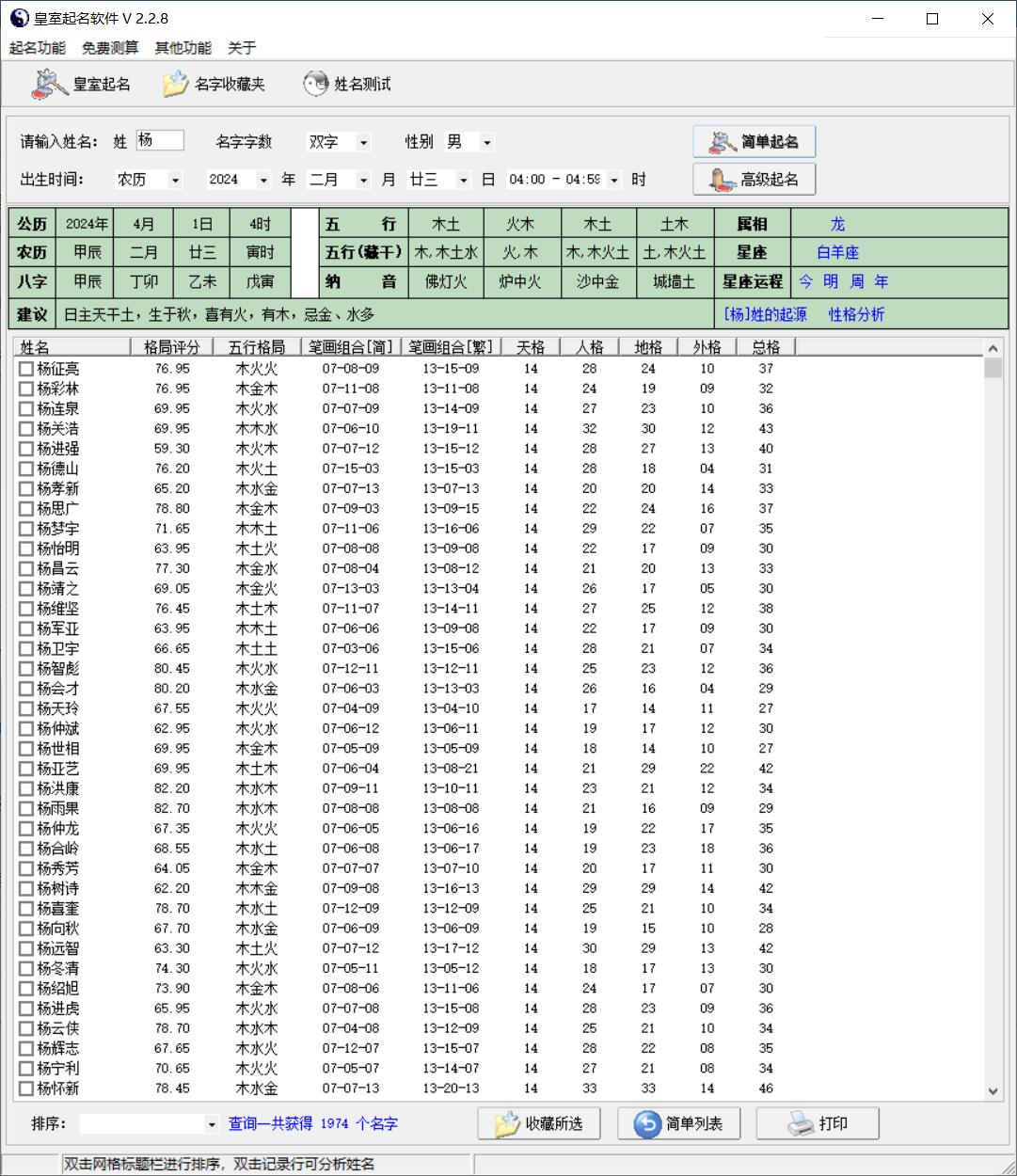Click the vertical scrollbar thumb

[993, 367]
